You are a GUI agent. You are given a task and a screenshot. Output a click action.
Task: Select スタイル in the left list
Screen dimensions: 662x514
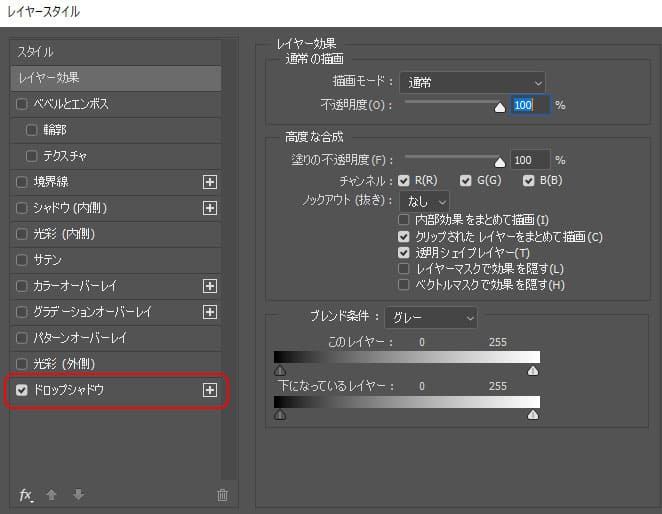116,52
